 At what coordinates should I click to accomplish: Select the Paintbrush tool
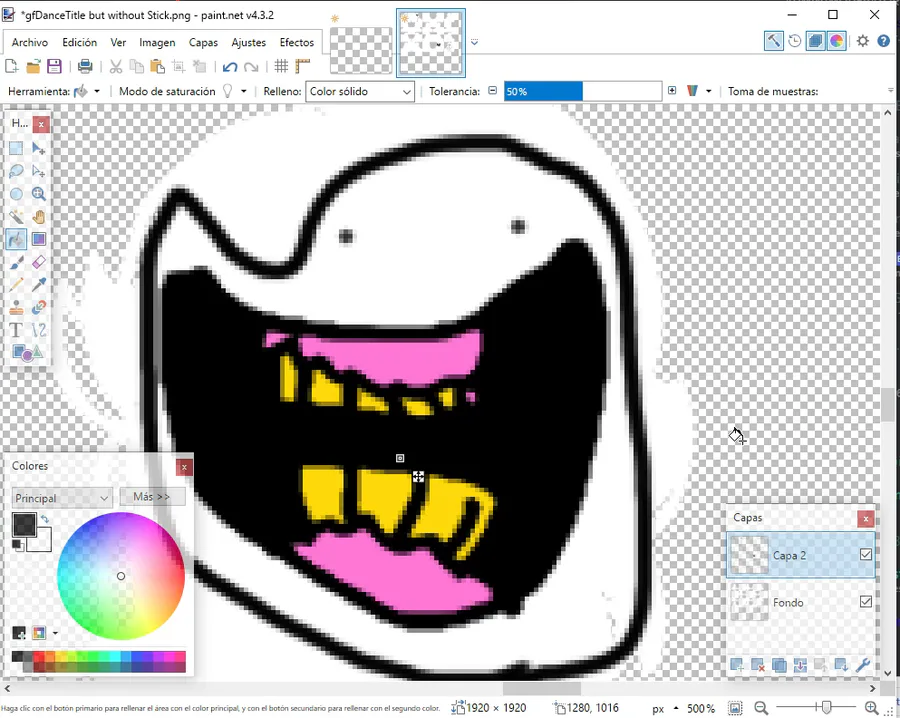(x=16, y=262)
